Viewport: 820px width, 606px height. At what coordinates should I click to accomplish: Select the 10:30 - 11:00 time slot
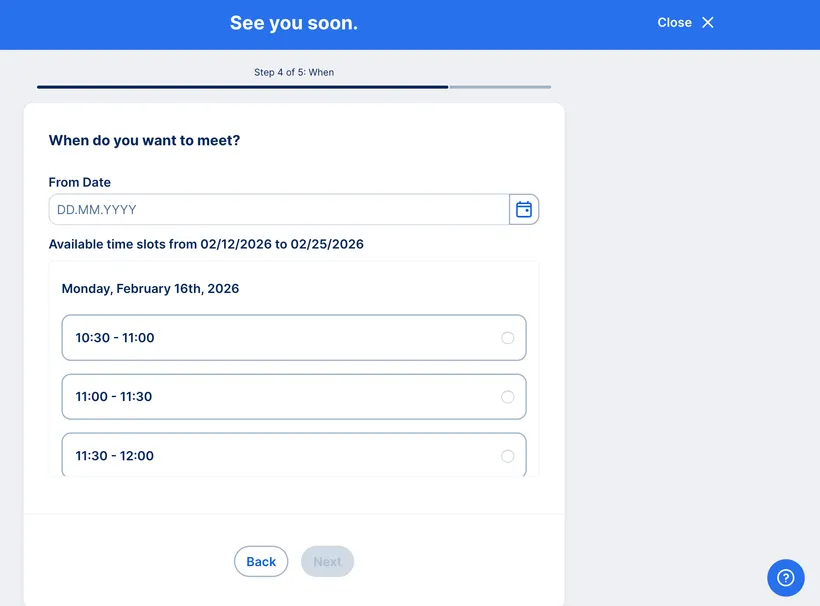point(293,337)
